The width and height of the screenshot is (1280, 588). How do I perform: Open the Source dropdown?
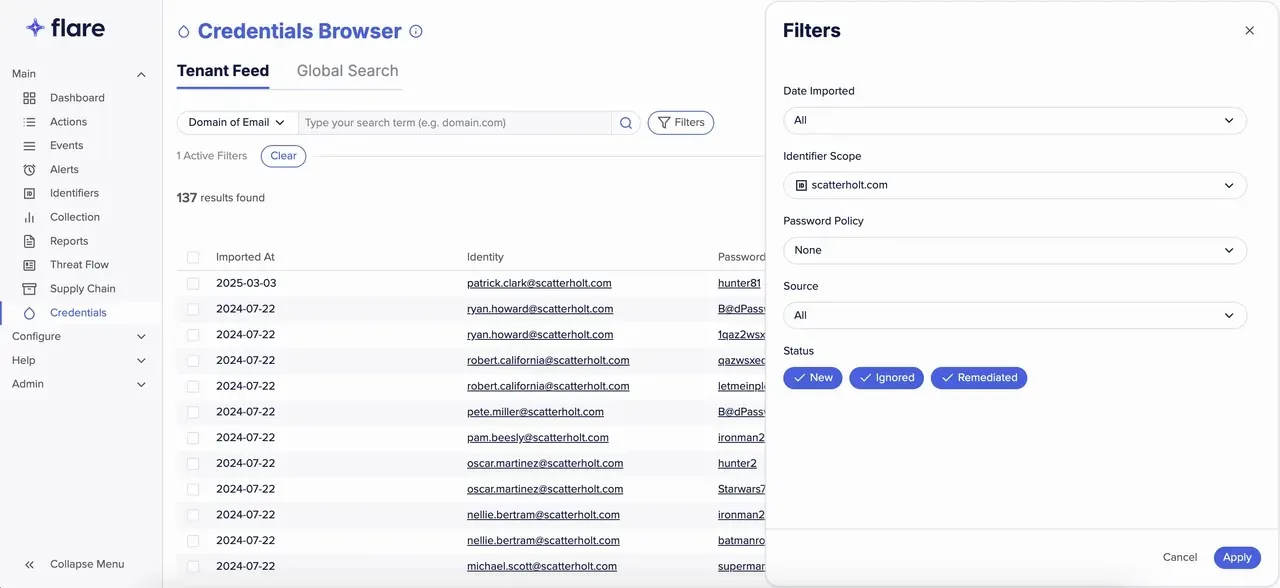(x=1015, y=315)
